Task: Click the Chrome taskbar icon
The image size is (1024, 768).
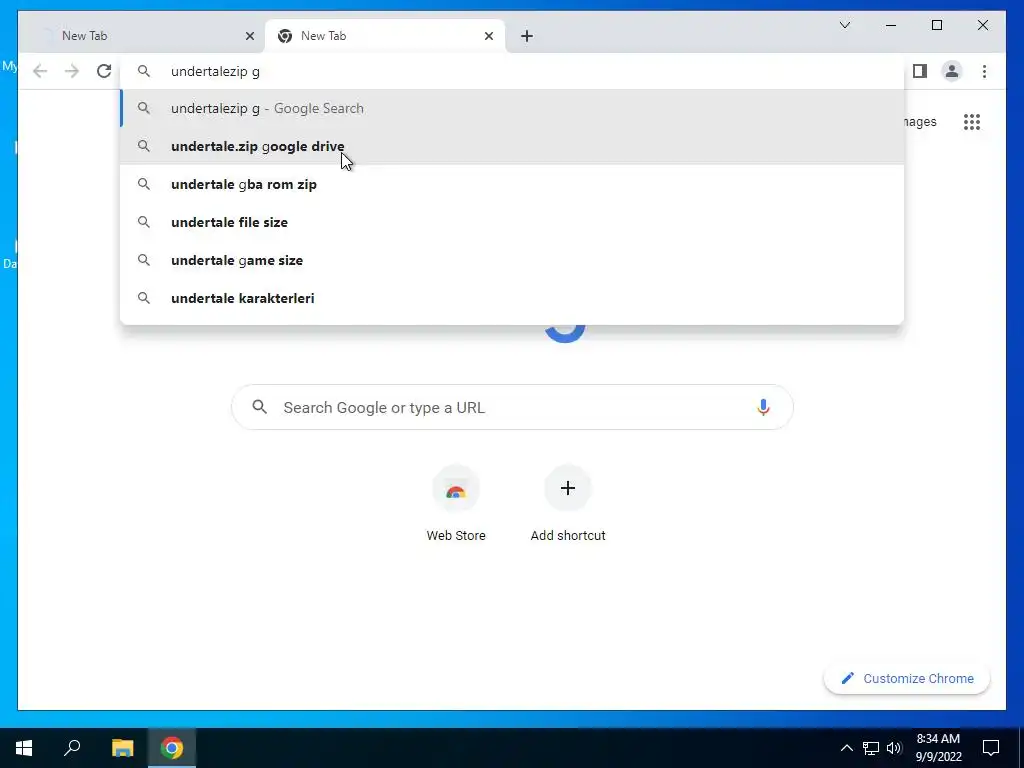Action: (172, 748)
